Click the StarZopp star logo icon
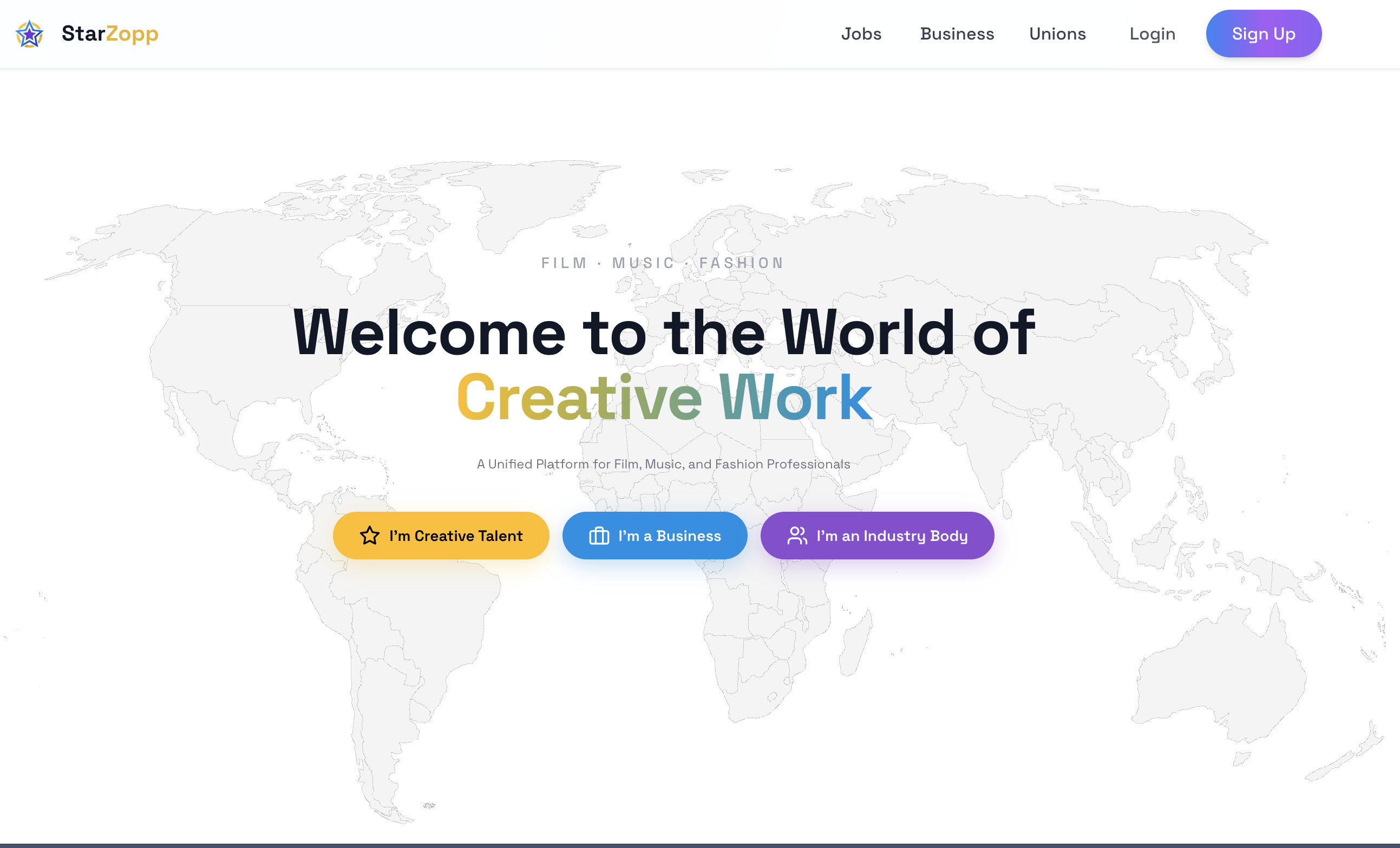Viewport: 1400px width, 848px height. [30, 34]
